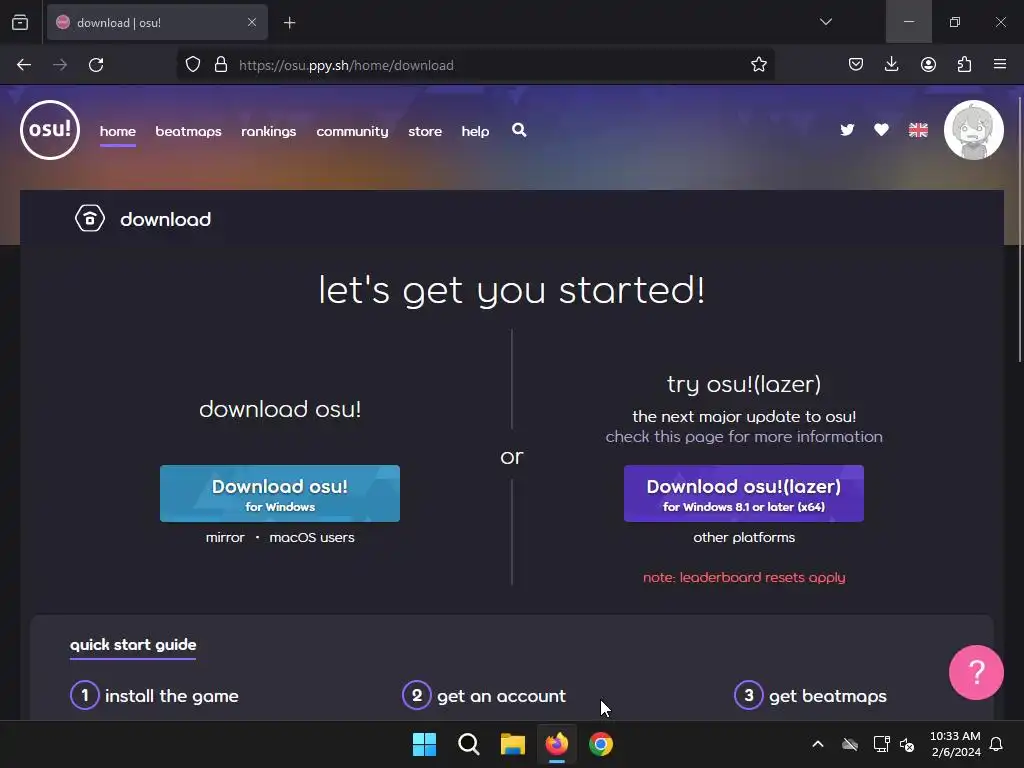Save the page to Pocket with the Pocket icon
The image size is (1024, 768).
856,65
